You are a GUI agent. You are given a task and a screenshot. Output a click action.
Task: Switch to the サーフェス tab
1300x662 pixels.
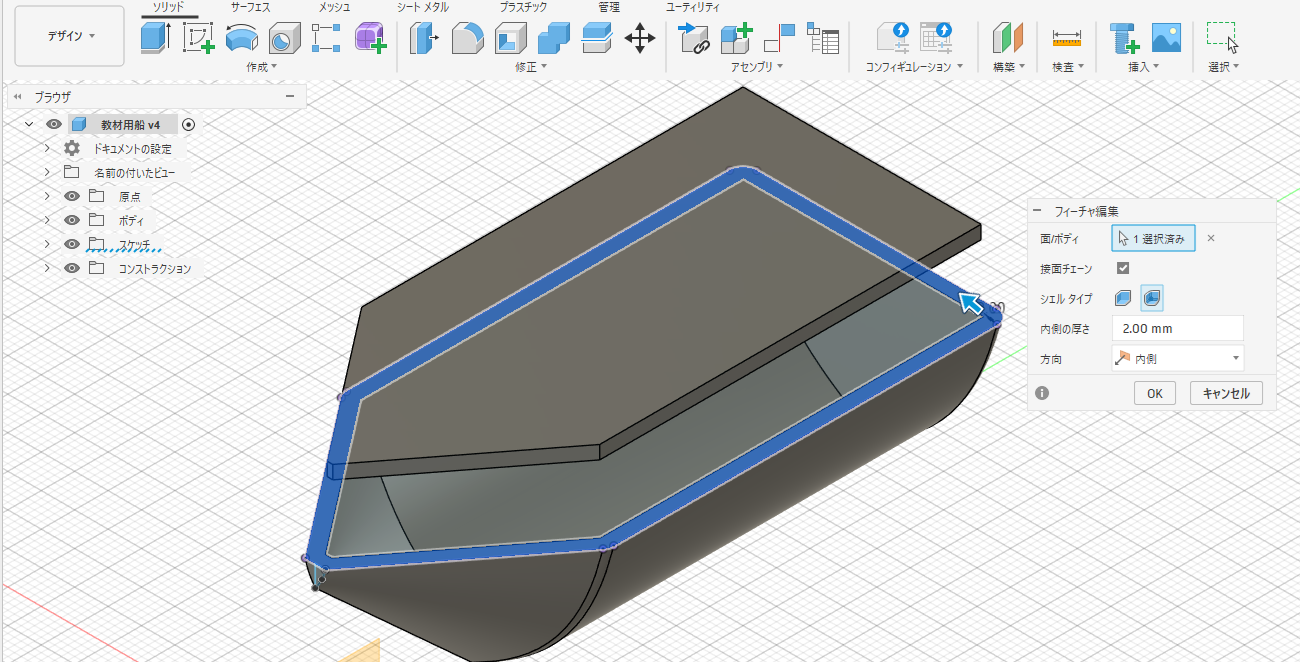click(x=250, y=7)
